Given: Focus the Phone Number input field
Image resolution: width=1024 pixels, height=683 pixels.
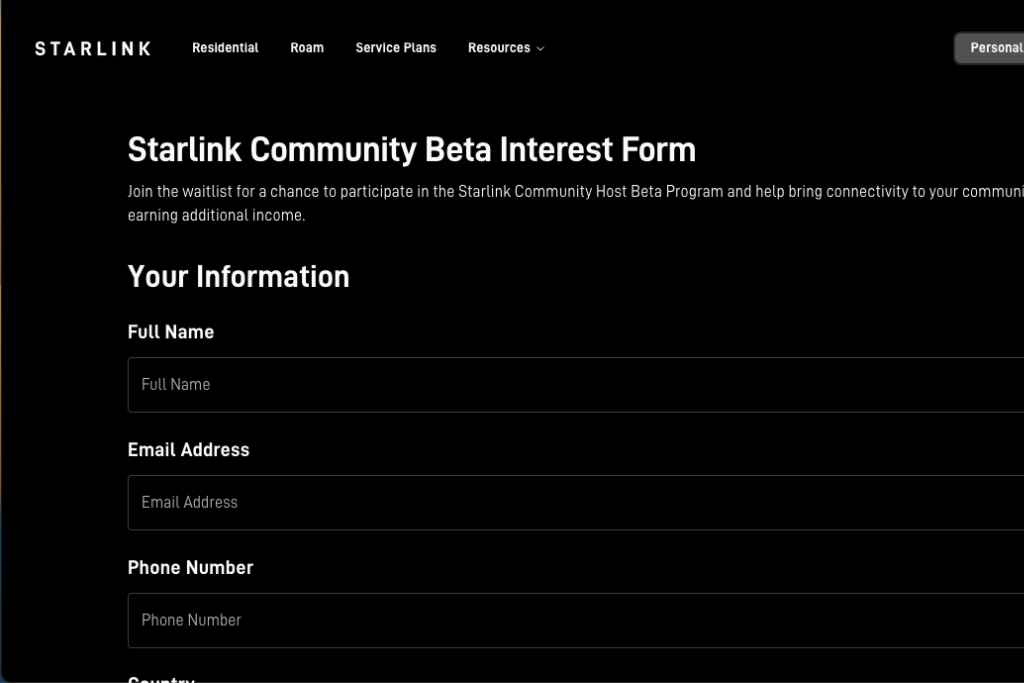Looking at the screenshot, I should (x=576, y=620).
